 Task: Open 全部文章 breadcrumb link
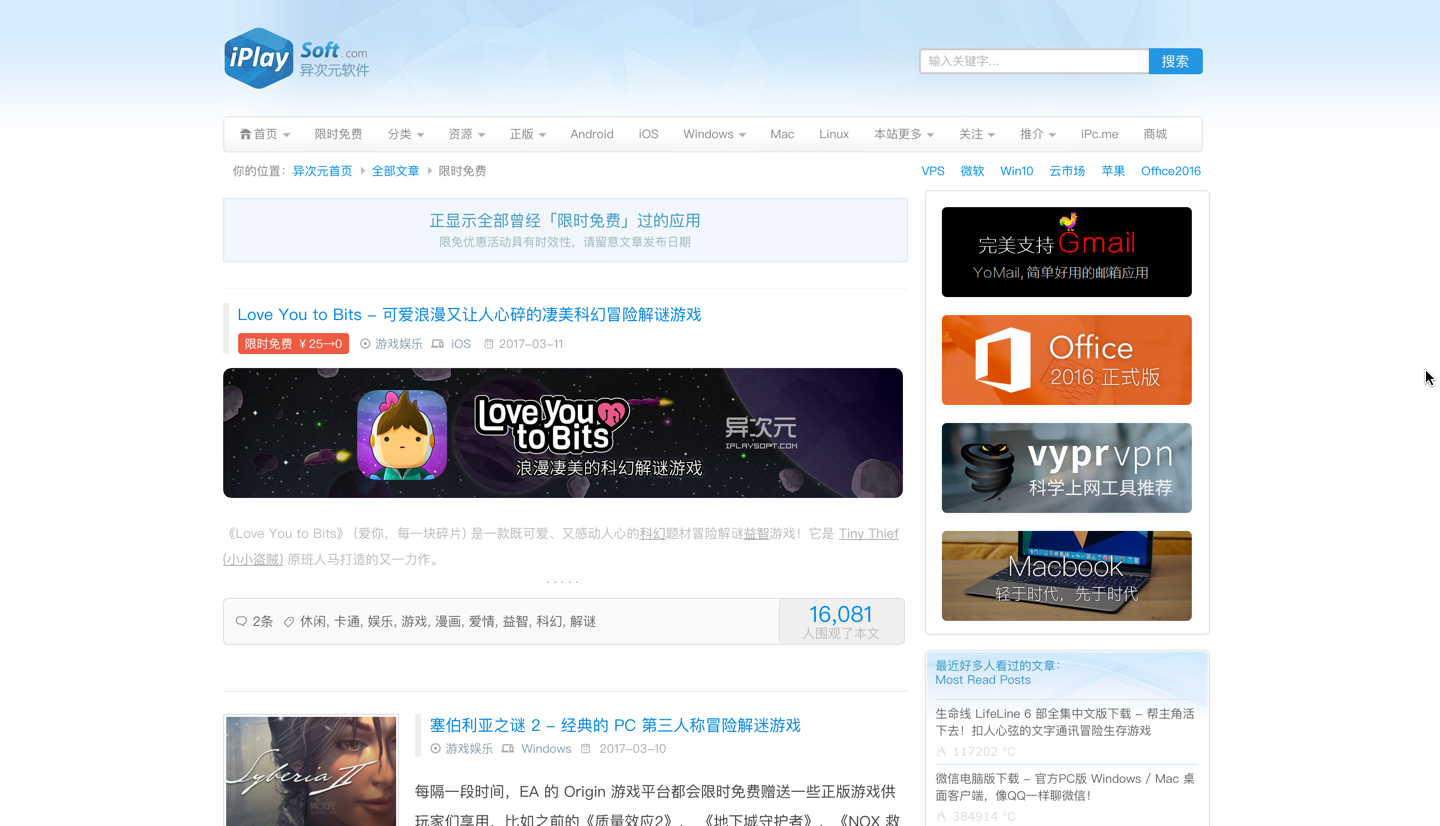[396, 171]
